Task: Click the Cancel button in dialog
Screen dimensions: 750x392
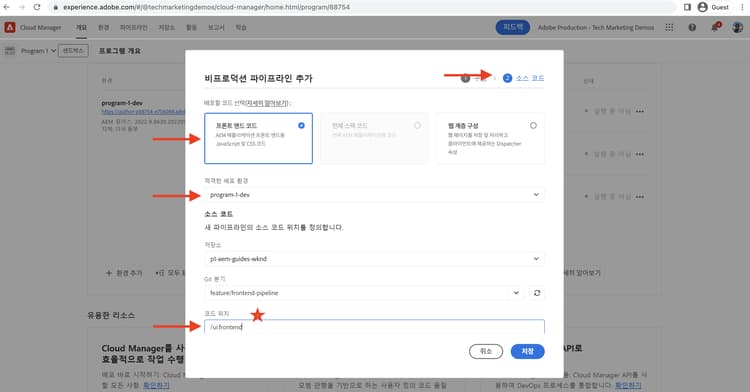Action: pos(485,351)
